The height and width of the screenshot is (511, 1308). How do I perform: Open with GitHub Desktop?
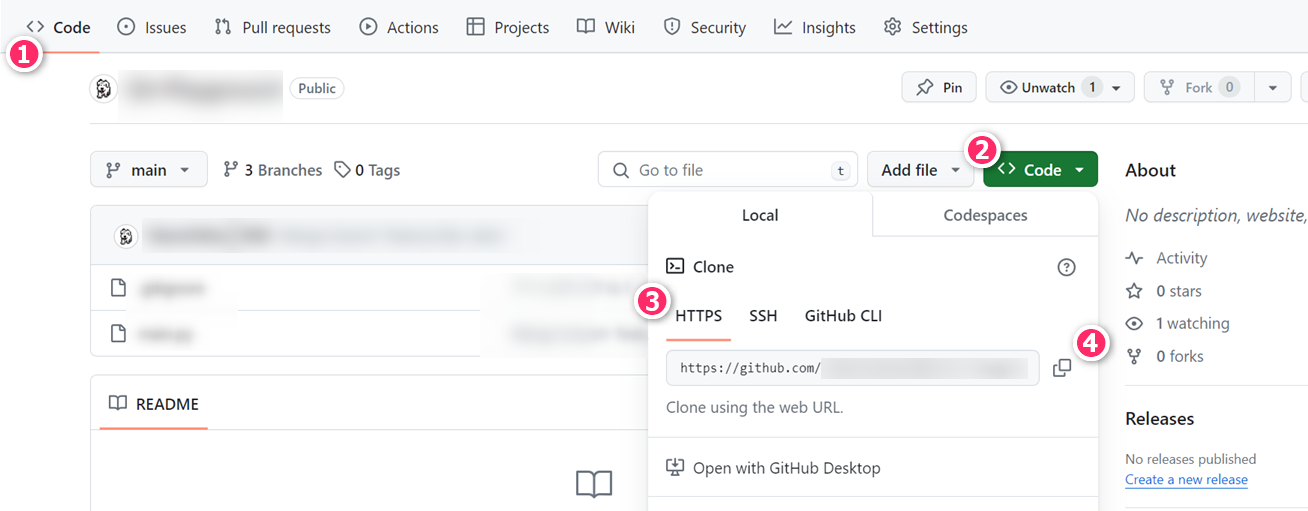(786, 468)
